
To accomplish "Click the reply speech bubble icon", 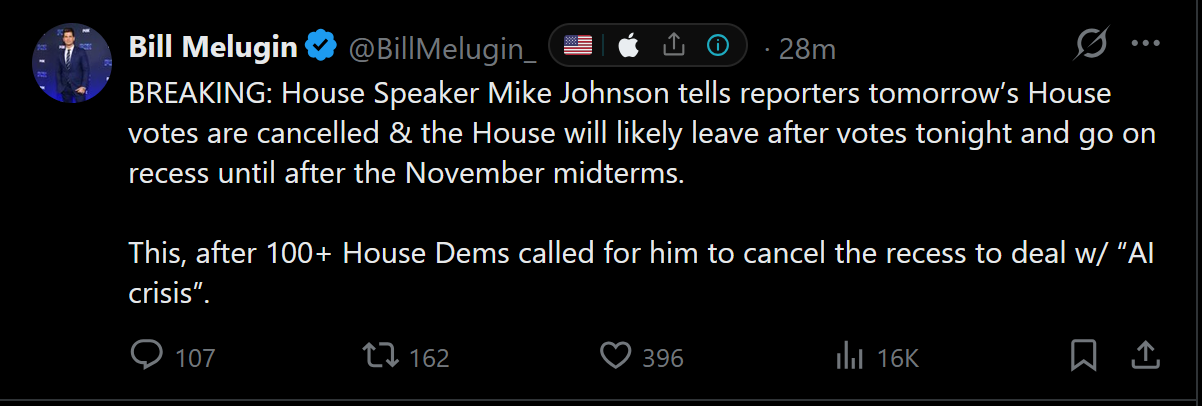I will 147,356.
